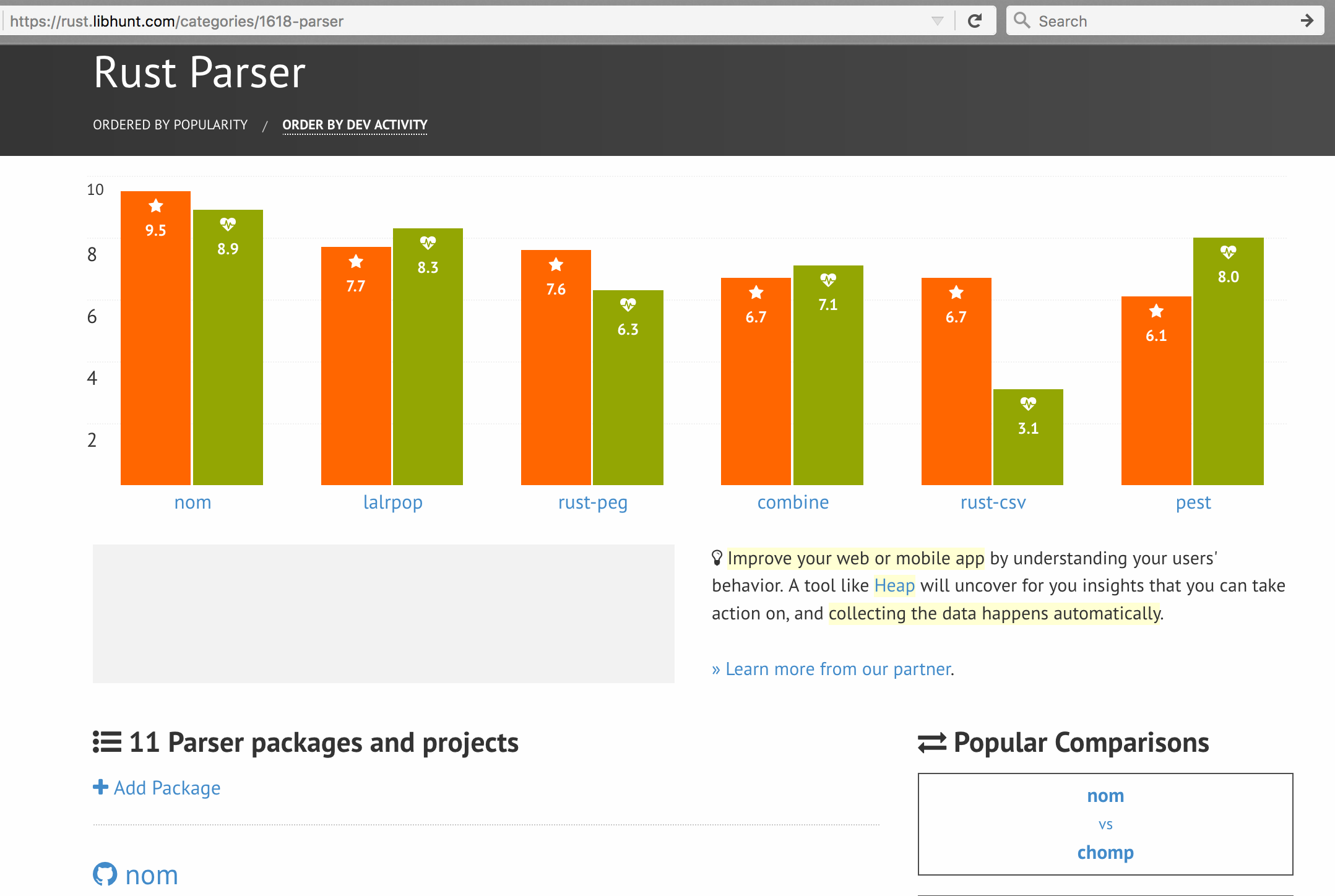Click the green 3.1 rust-csv activity bar
Screen dimensions: 1335x896
1028,437
